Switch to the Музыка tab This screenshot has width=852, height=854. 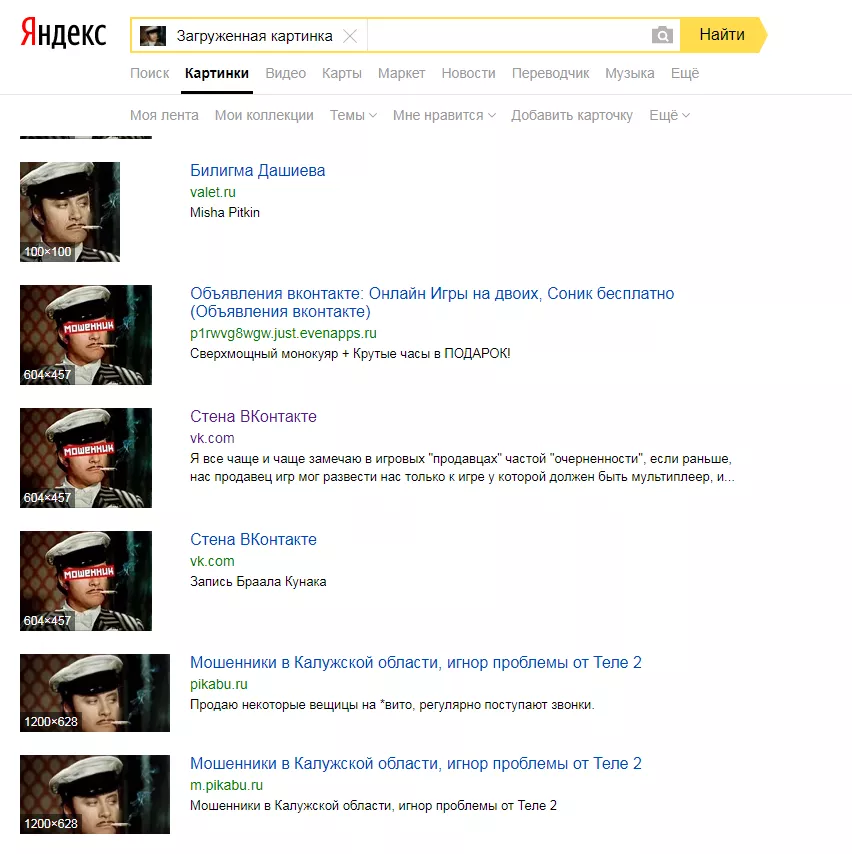pos(630,74)
